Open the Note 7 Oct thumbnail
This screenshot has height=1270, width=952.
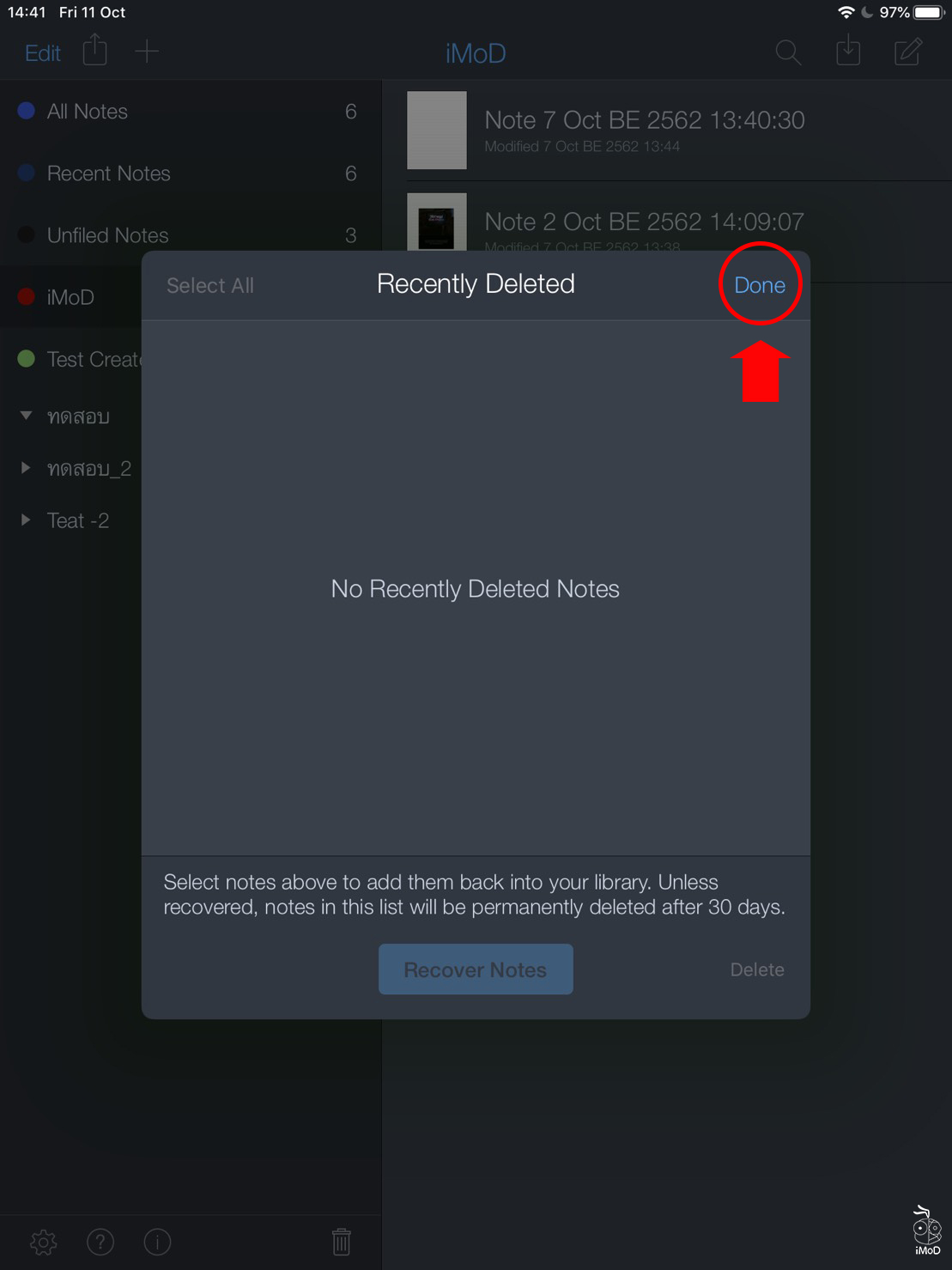436,130
